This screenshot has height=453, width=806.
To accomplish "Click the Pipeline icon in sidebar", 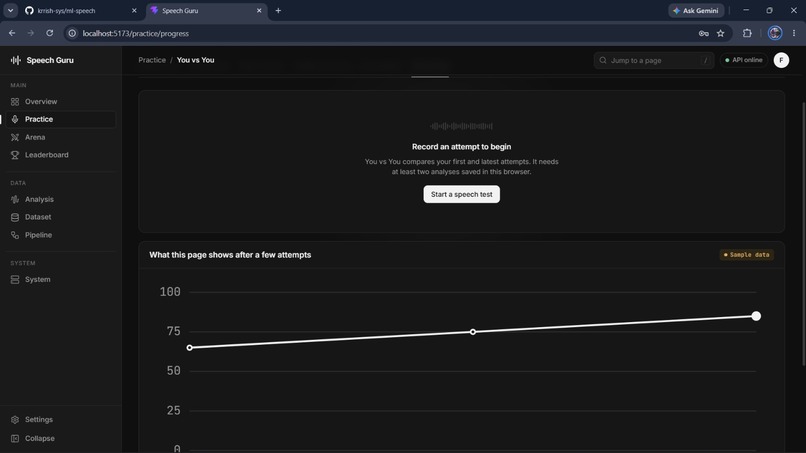I will pos(15,235).
